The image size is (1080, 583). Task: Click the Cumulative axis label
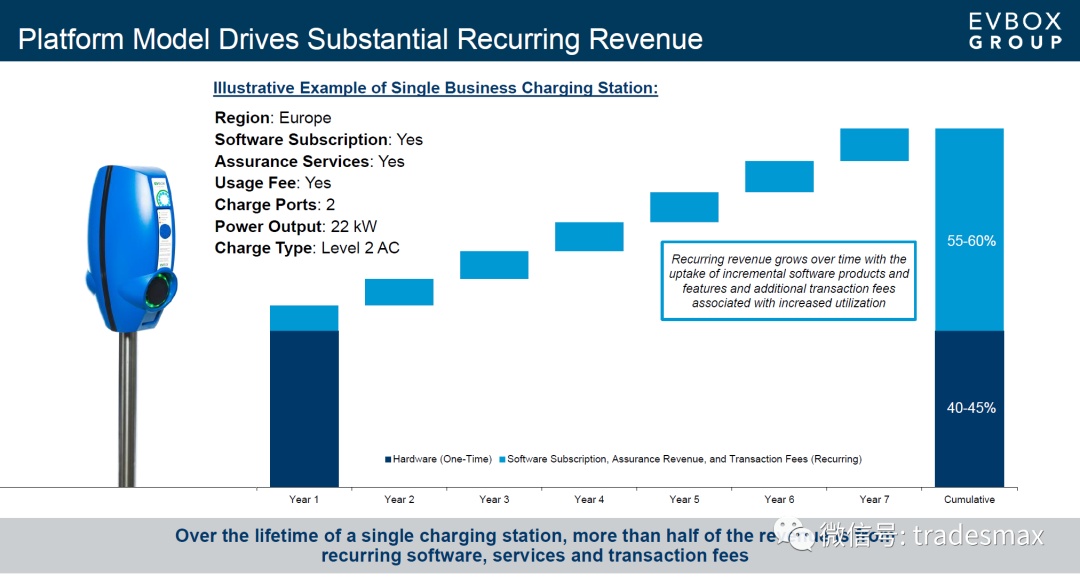pos(969,500)
